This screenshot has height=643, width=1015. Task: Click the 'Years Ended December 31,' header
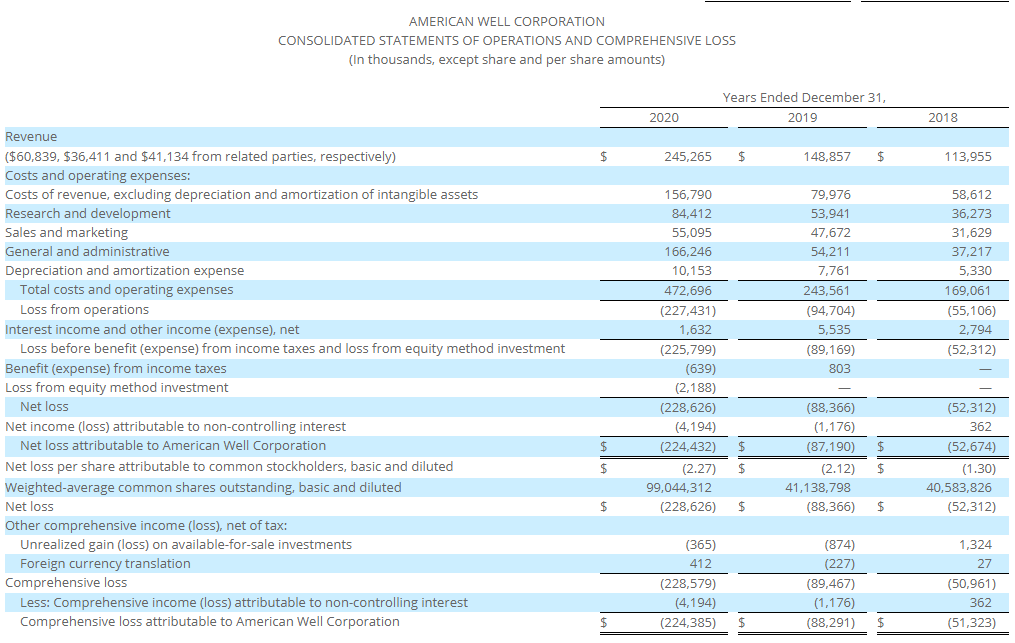pyautogui.click(x=804, y=97)
